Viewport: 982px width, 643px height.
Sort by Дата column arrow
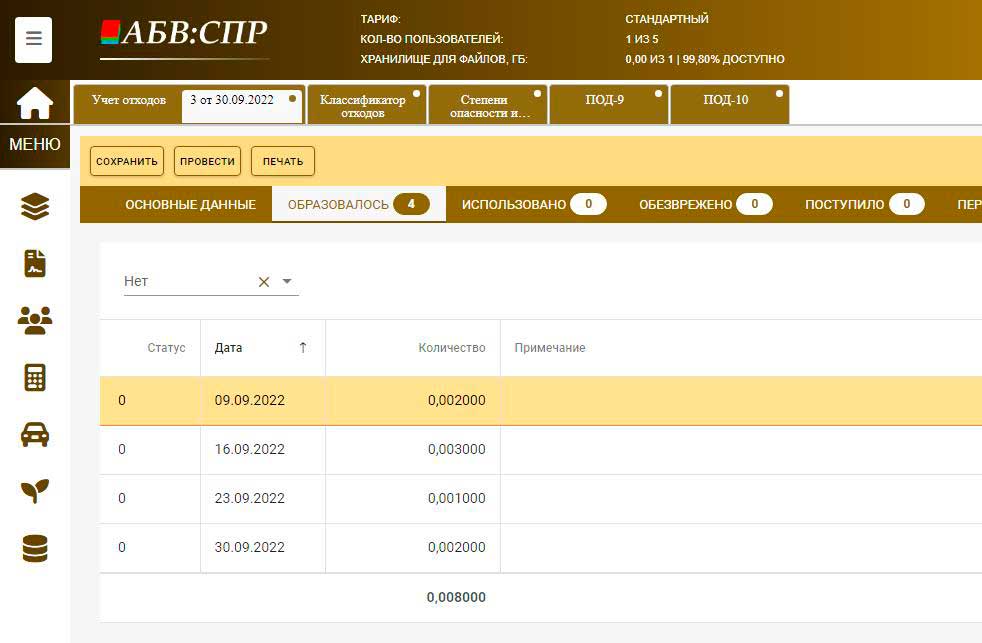point(303,348)
